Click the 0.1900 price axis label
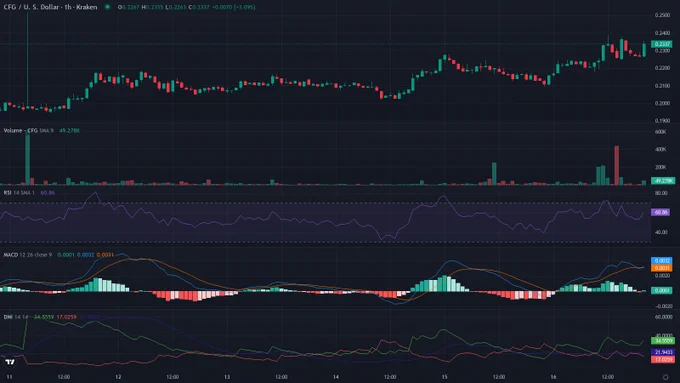Image resolution: width=680 pixels, height=383 pixels. tap(662, 121)
